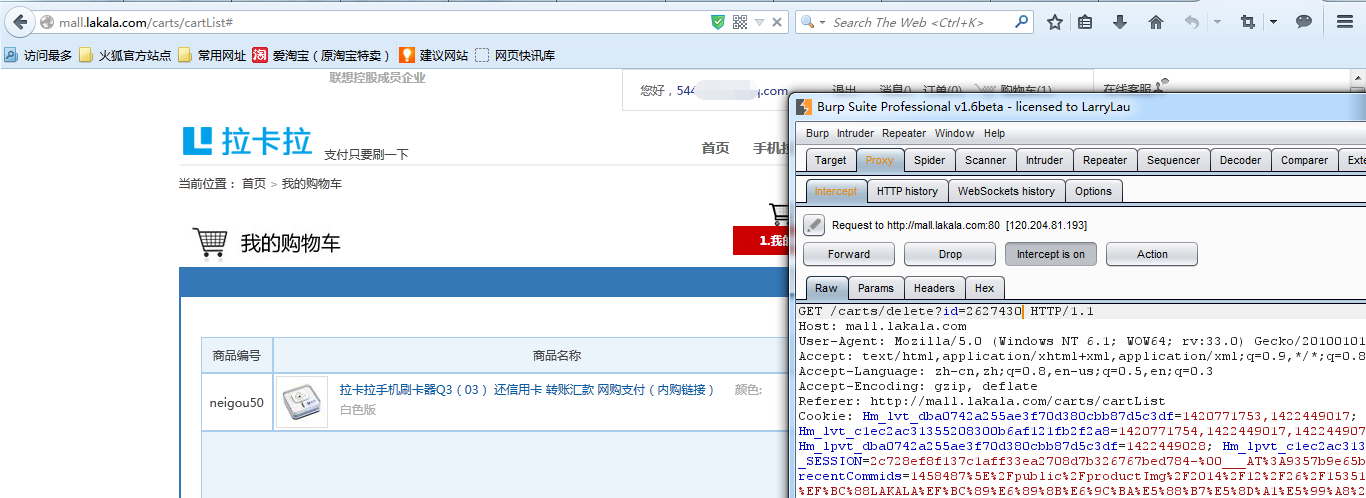Open the QR code icon in address bar
The height and width of the screenshot is (498, 1366).
coord(740,22)
